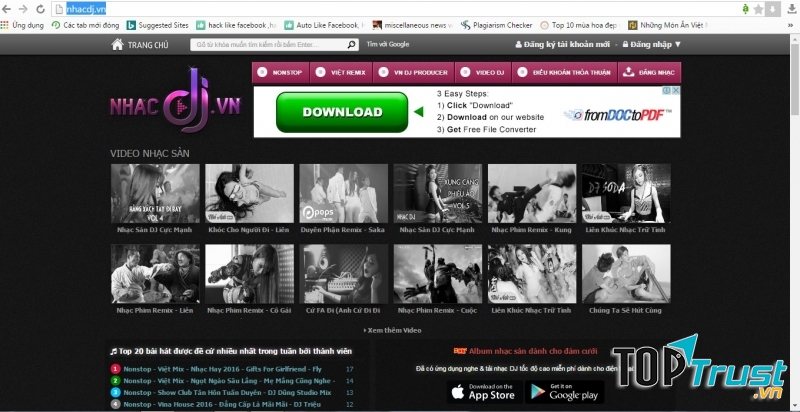Click the Google Play download badge
Screen dimensions: 800x412
point(565,392)
